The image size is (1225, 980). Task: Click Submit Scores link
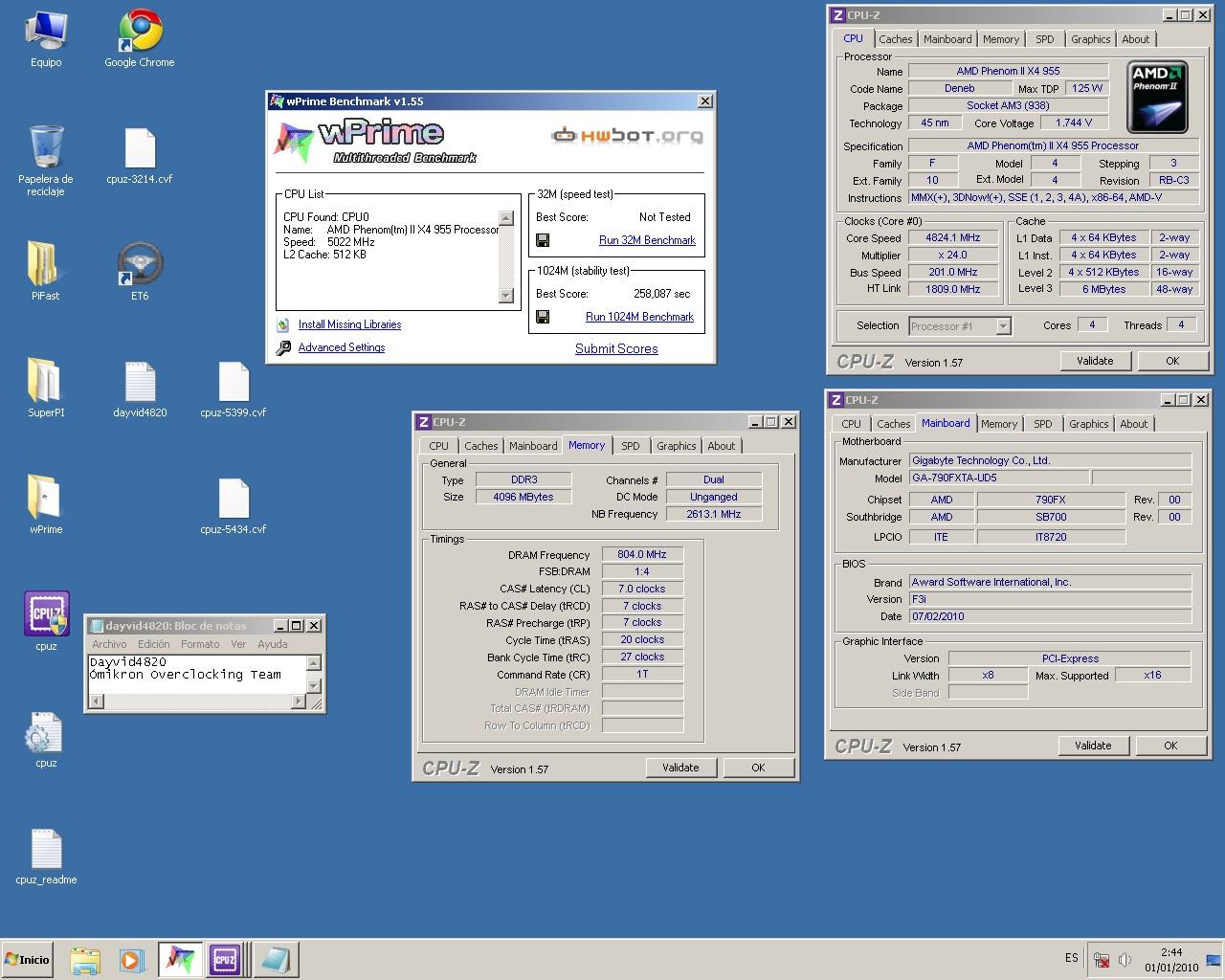click(x=616, y=348)
